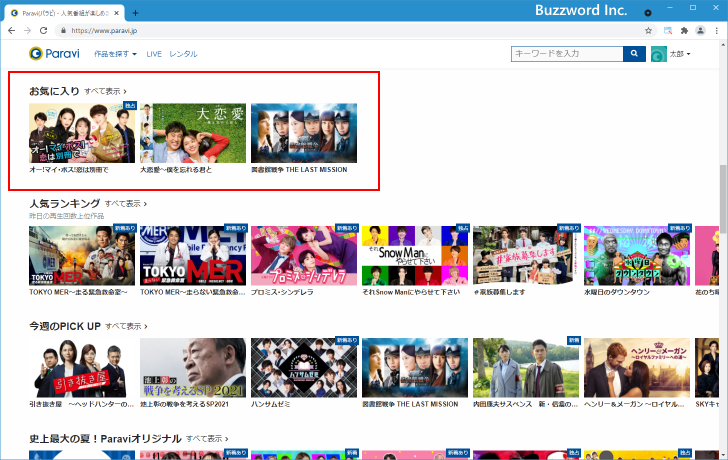Open the user avatar icon
This screenshot has width=728, height=460.
click(x=658, y=54)
